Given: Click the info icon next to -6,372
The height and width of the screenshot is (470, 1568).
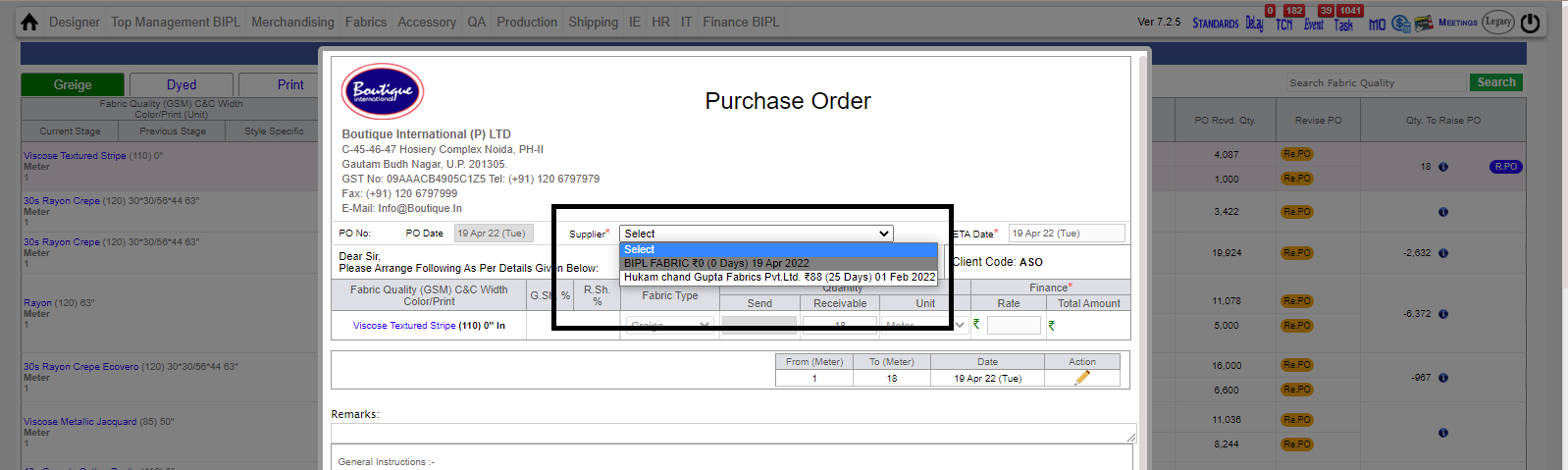Looking at the screenshot, I should [1443, 314].
